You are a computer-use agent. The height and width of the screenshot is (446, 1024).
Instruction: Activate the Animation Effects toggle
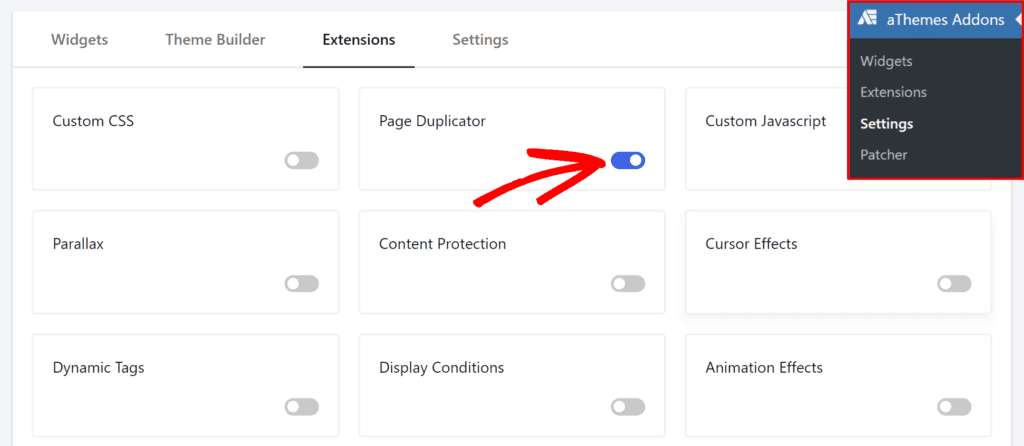click(x=954, y=407)
